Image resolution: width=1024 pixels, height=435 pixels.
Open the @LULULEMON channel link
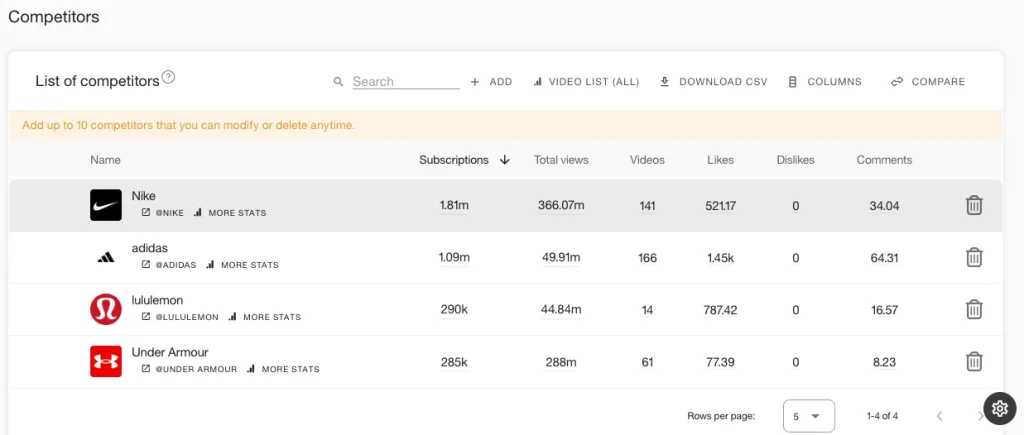pos(180,317)
